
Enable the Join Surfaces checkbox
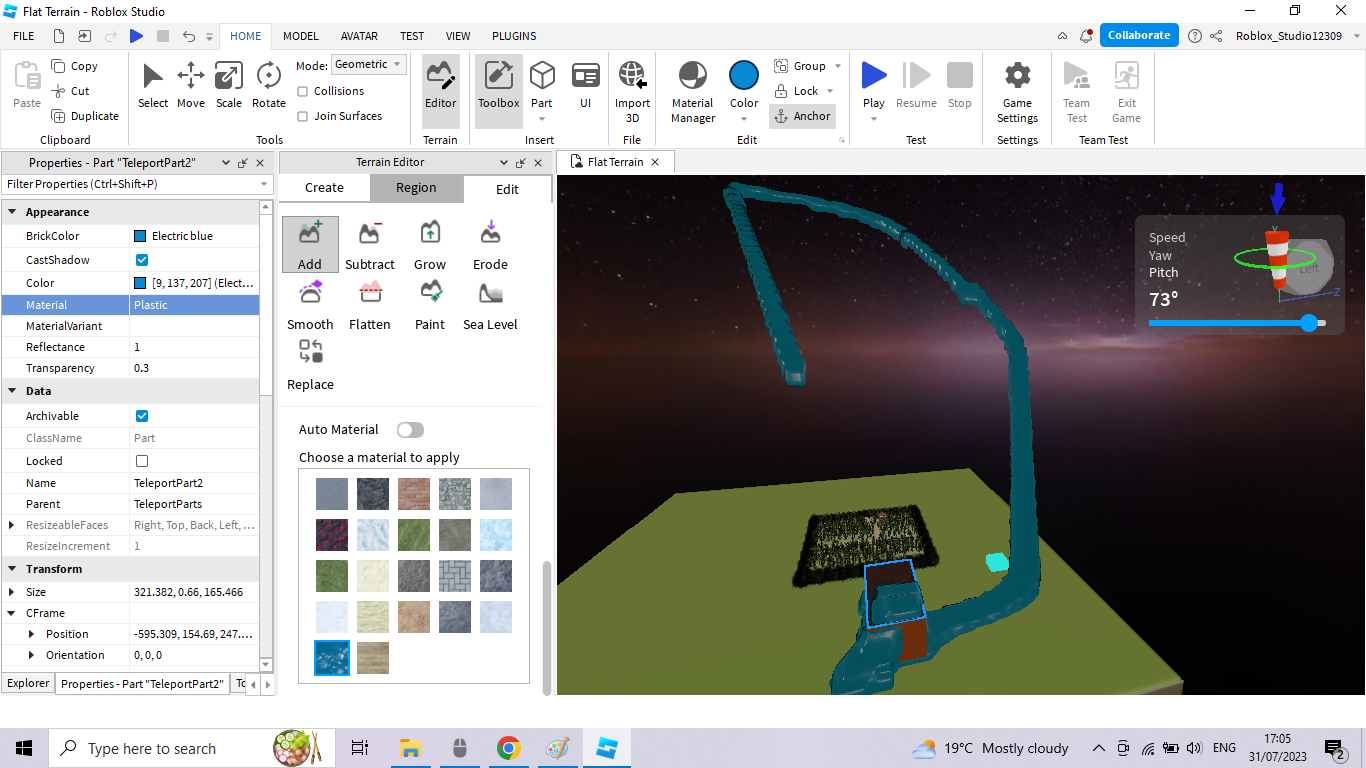pyautogui.click(x=303, y=116)
